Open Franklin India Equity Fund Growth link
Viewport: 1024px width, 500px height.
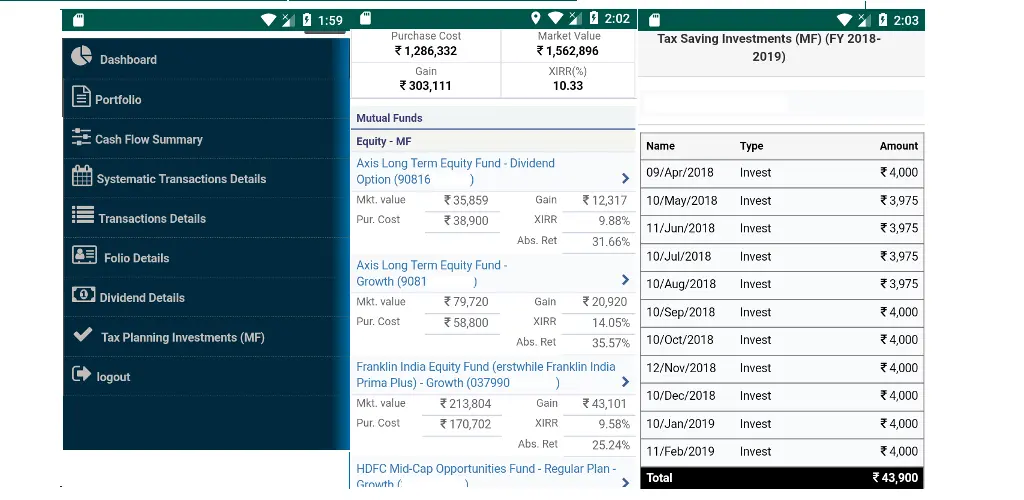pos(485,375)
